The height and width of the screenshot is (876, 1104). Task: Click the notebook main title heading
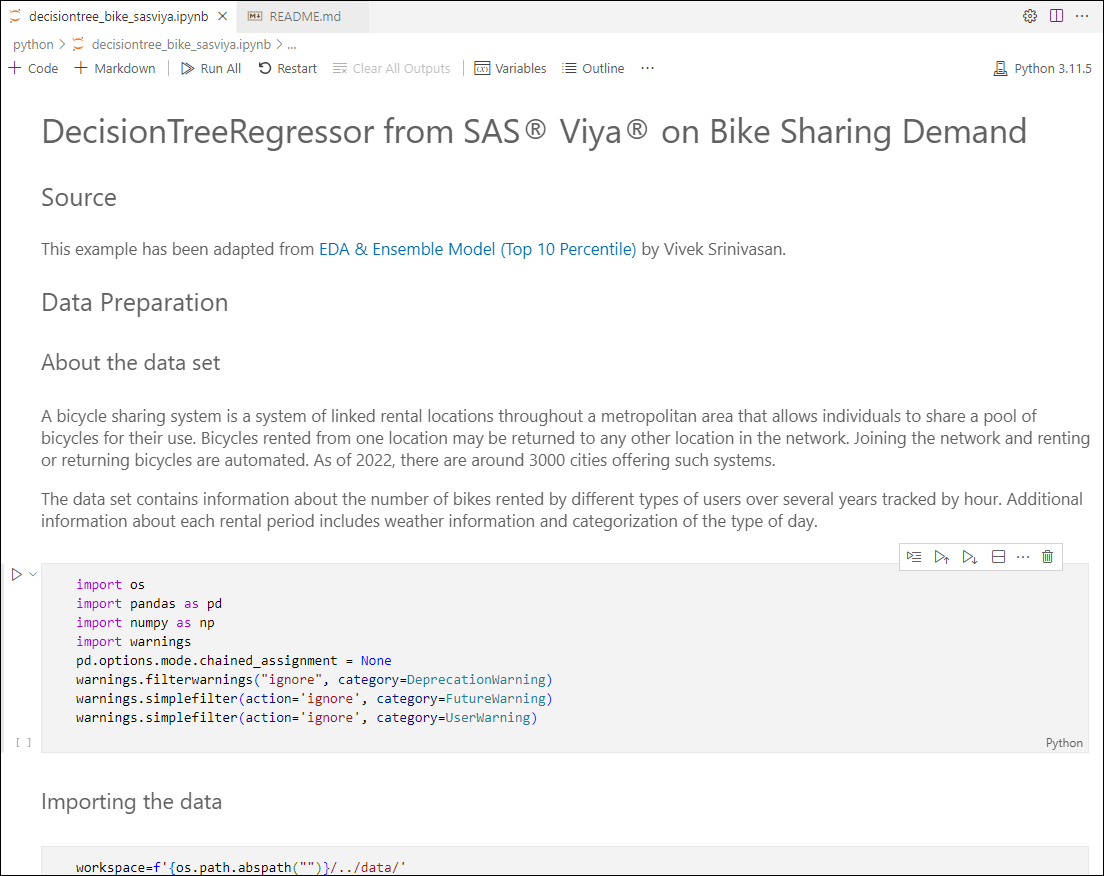[534, 132]
